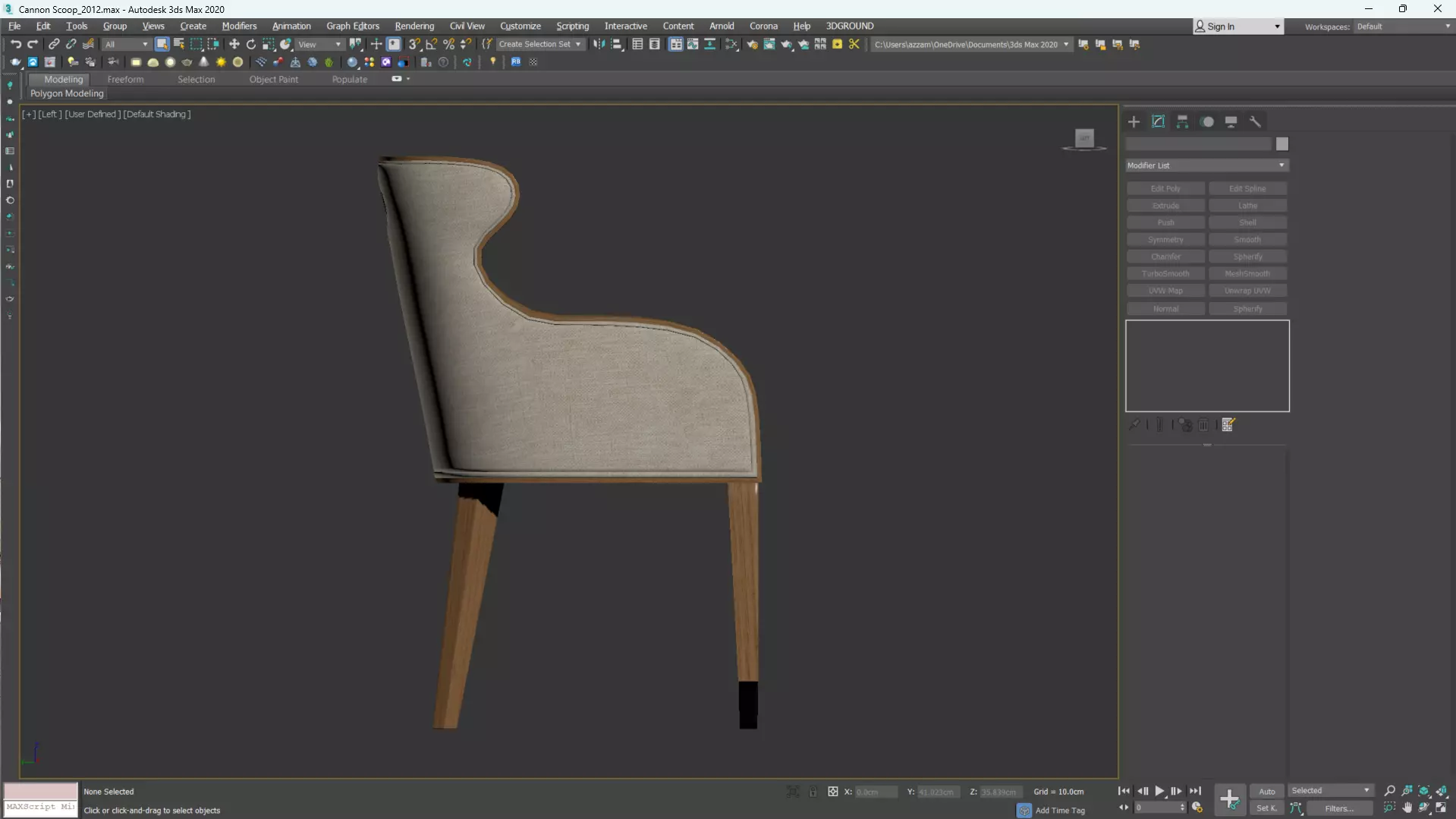Click the Rendered Frame Window icon
The width and height of the screenshot is (1456, 819).
coord(769,44)
